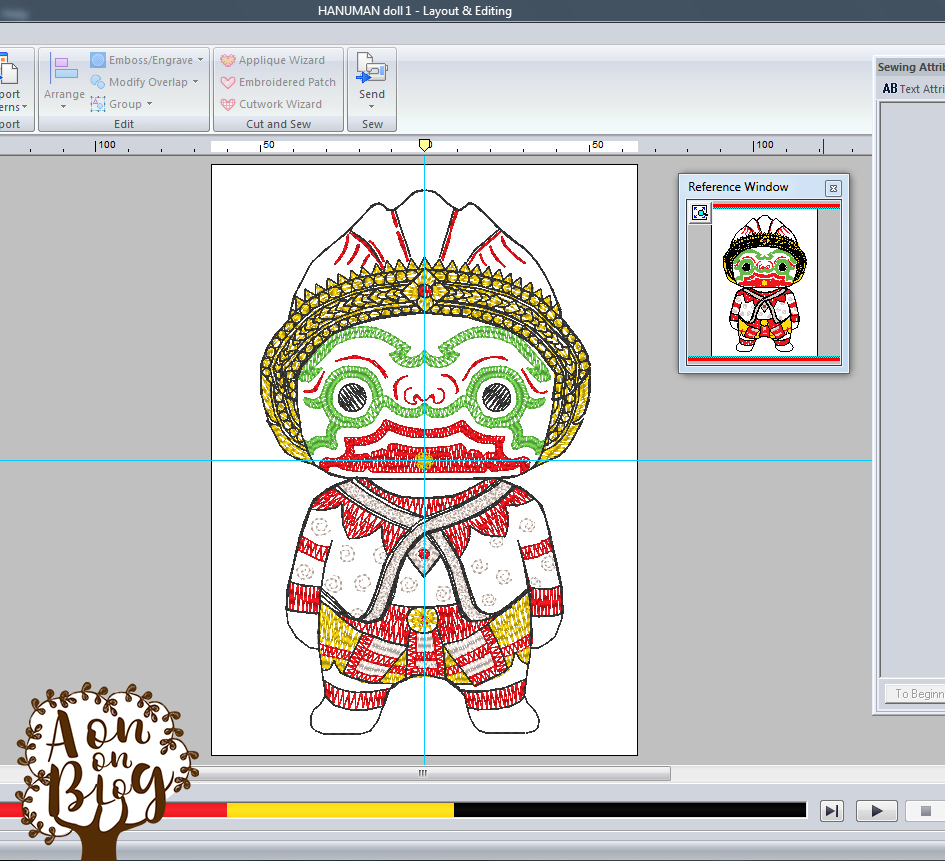Click the yellow ruler guide marker
The image size is (945, 861).
[425, 145]
